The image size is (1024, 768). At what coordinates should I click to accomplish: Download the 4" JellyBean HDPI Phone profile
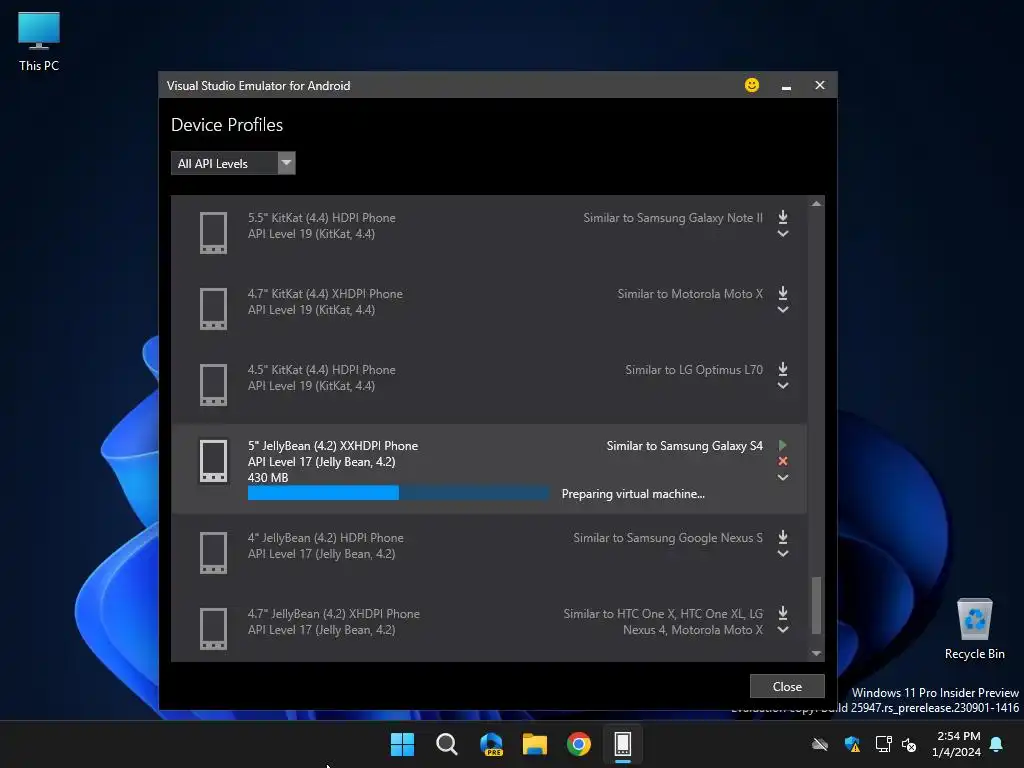pos(782,537)
